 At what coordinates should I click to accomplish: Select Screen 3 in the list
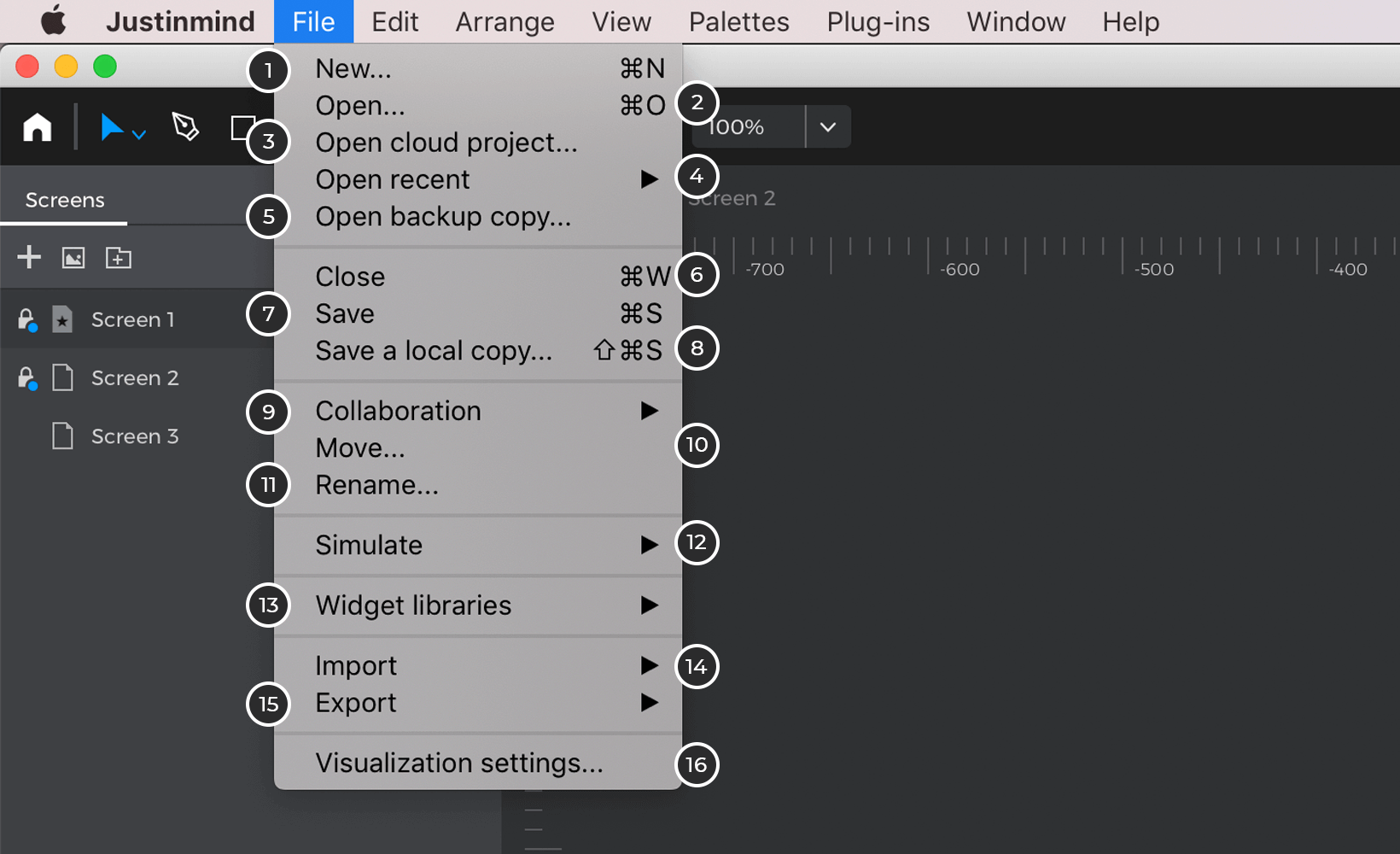tap(135, 436)
